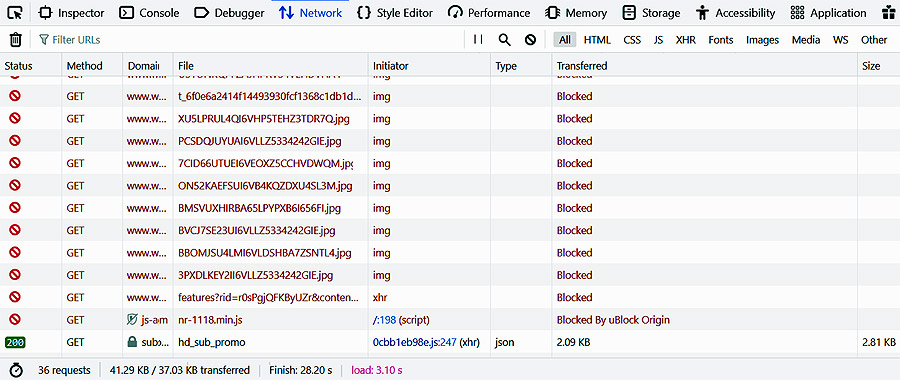The image size is (900, 380).
Task: Click the load: 3.10 s entry
Action: click(377, 370)
